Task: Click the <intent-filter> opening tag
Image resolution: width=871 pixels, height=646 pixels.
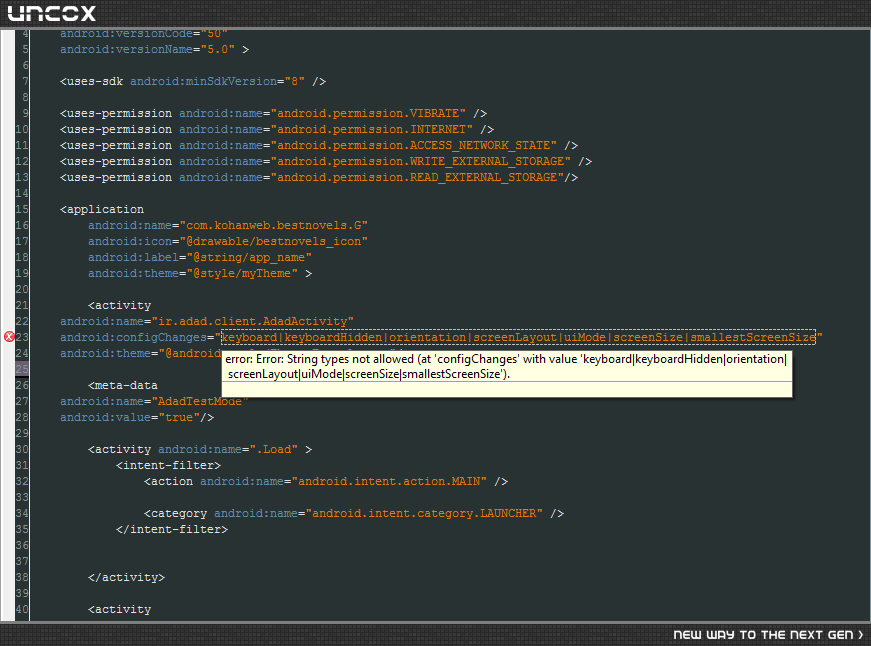Action: (168, 465)
